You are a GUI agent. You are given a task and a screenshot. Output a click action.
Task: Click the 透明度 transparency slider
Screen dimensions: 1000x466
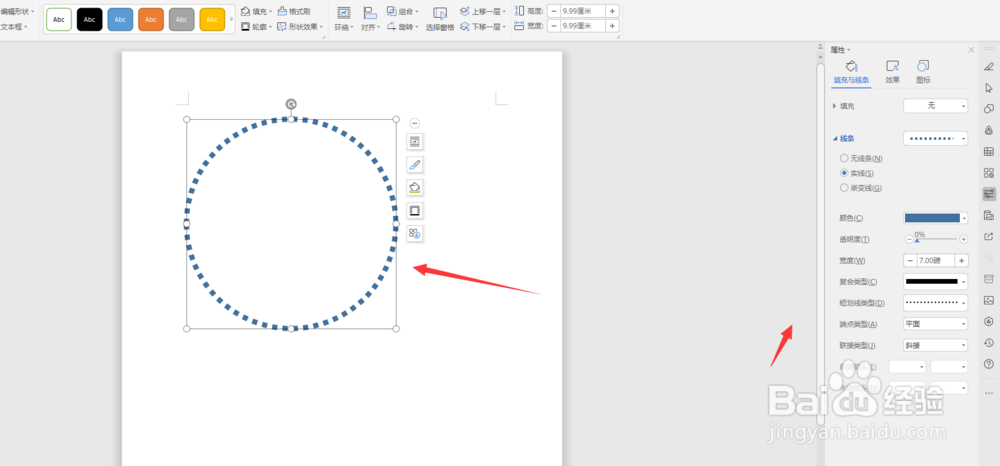(936, 239)
